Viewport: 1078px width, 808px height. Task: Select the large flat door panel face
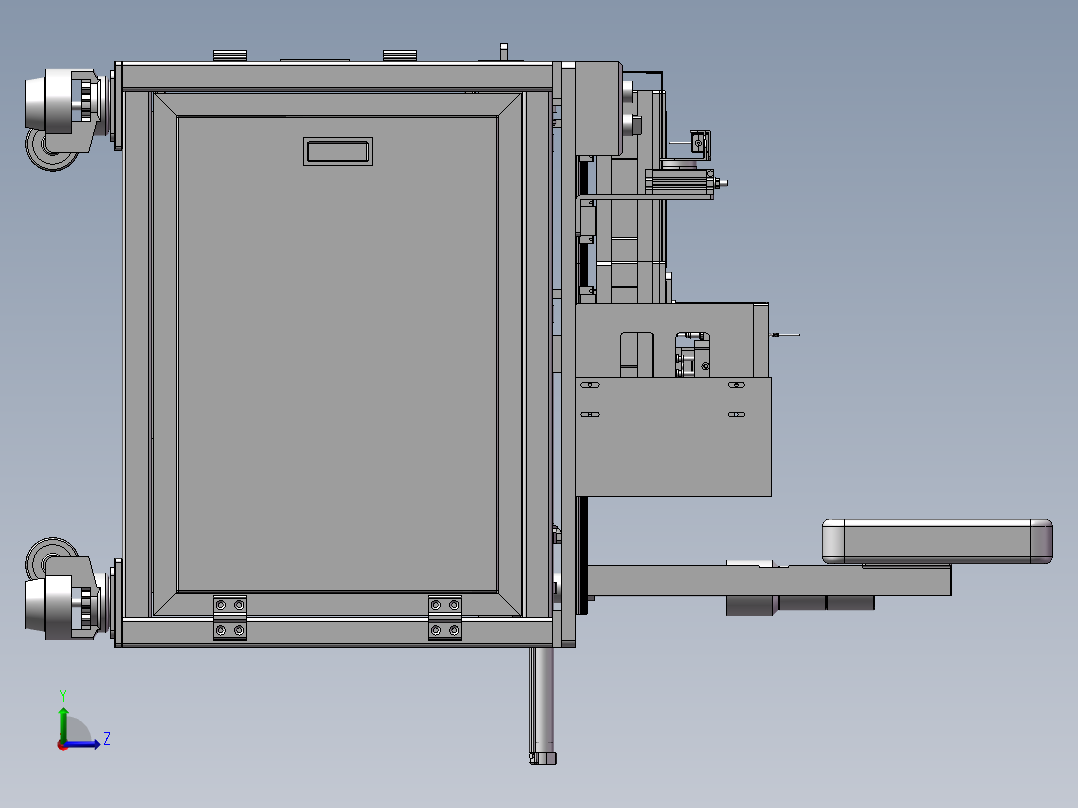[337, 354]
